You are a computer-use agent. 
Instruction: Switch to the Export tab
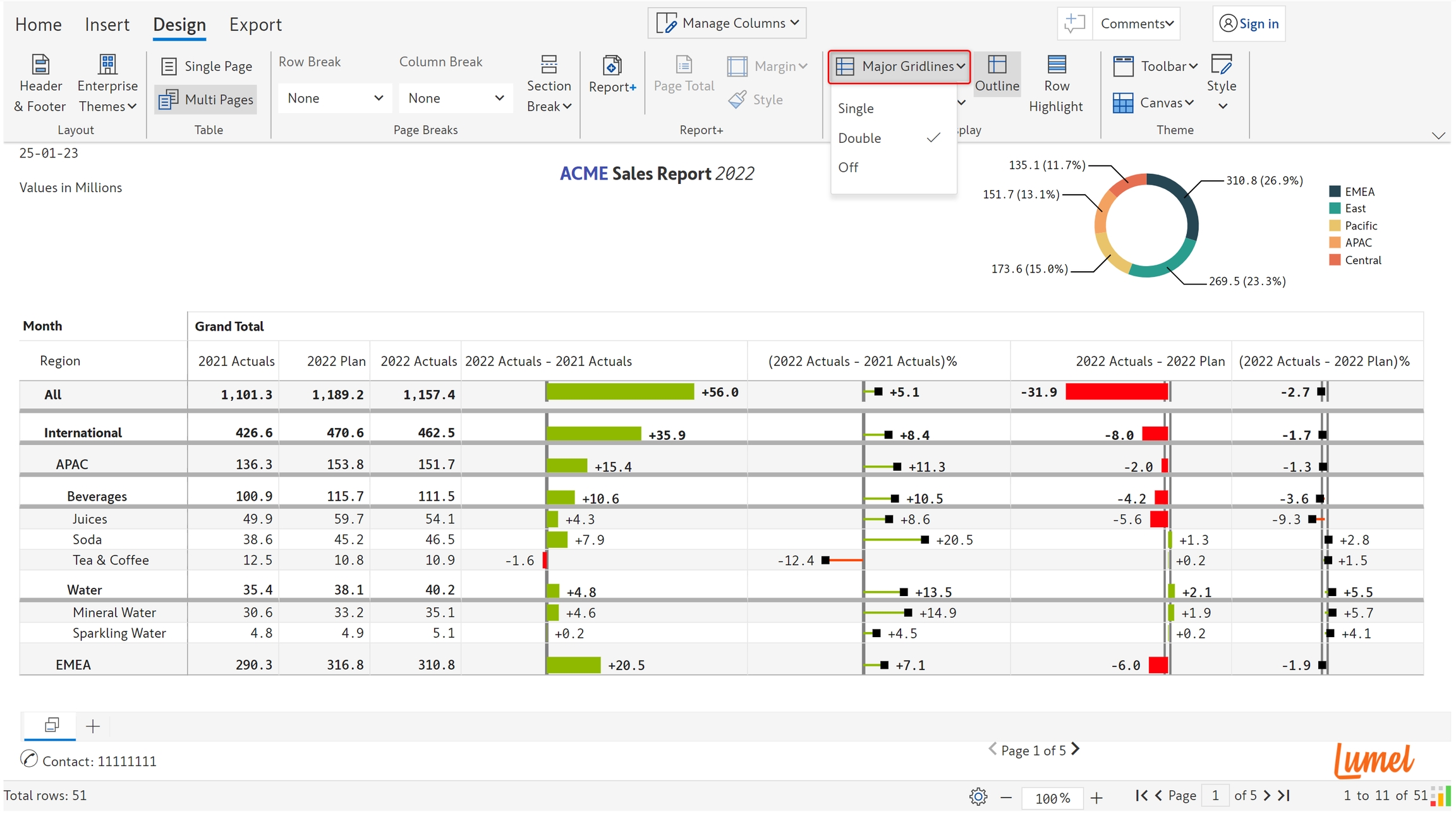pyautogui.click(x=255, y=25)
